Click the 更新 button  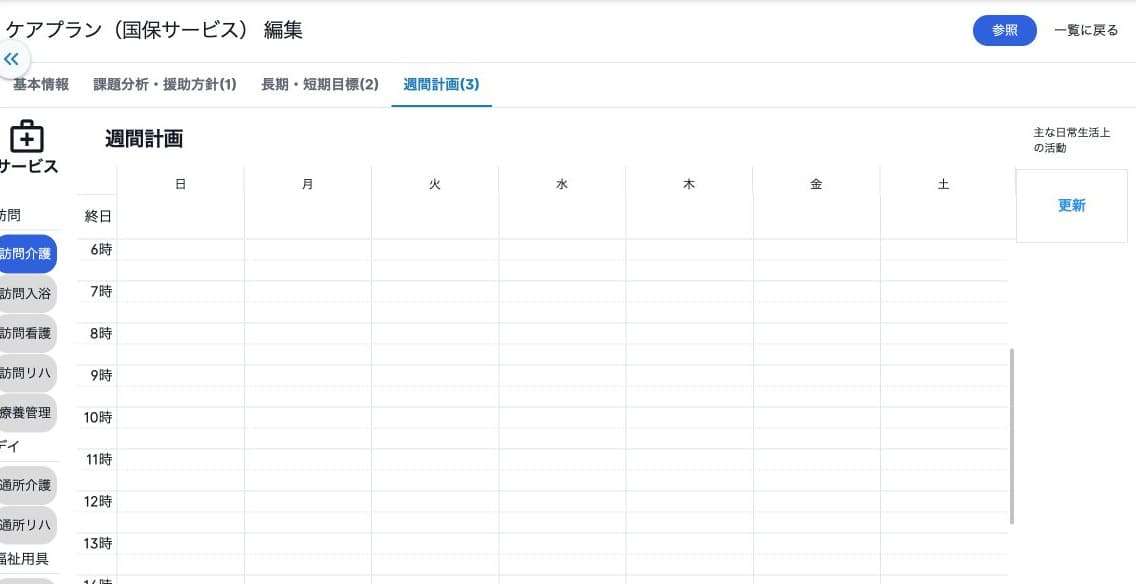(x=1072, y=206)
